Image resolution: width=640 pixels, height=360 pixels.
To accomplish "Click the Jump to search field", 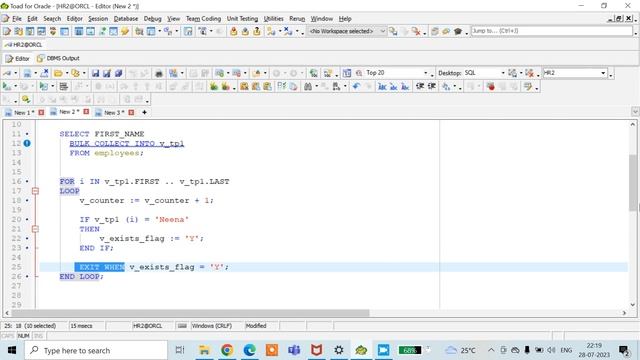I will click(x=552, y=31).
